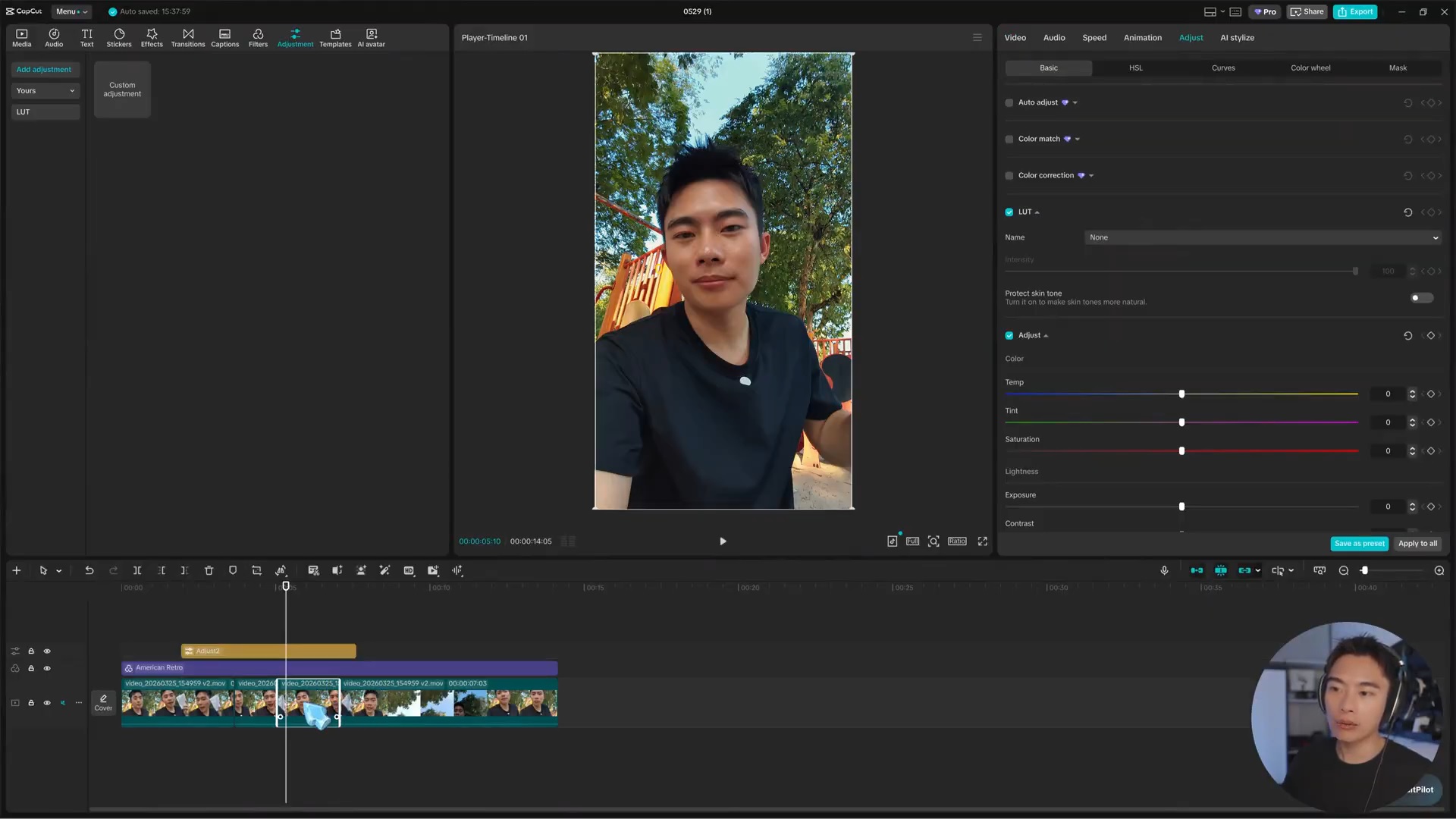
Task: Enable the Color correction checkbox
Action: [x=1009, y=175]
